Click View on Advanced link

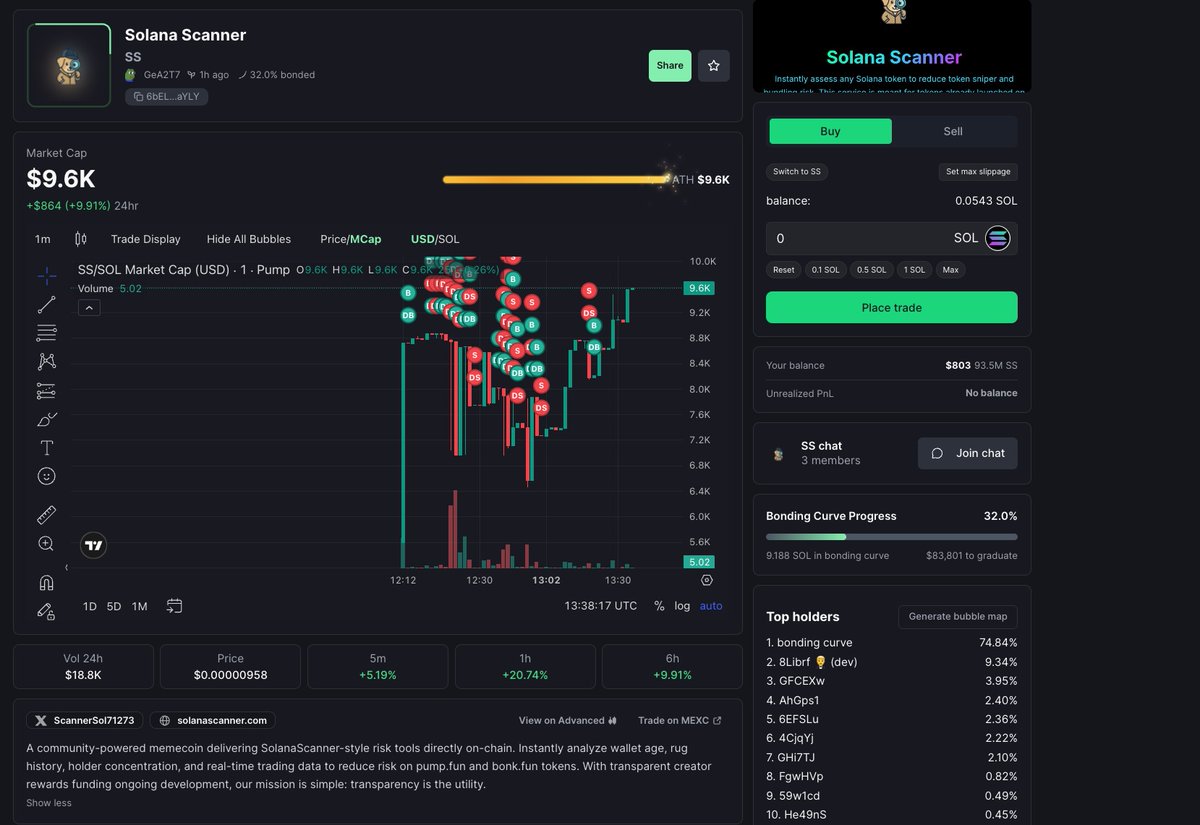(567, 720)
